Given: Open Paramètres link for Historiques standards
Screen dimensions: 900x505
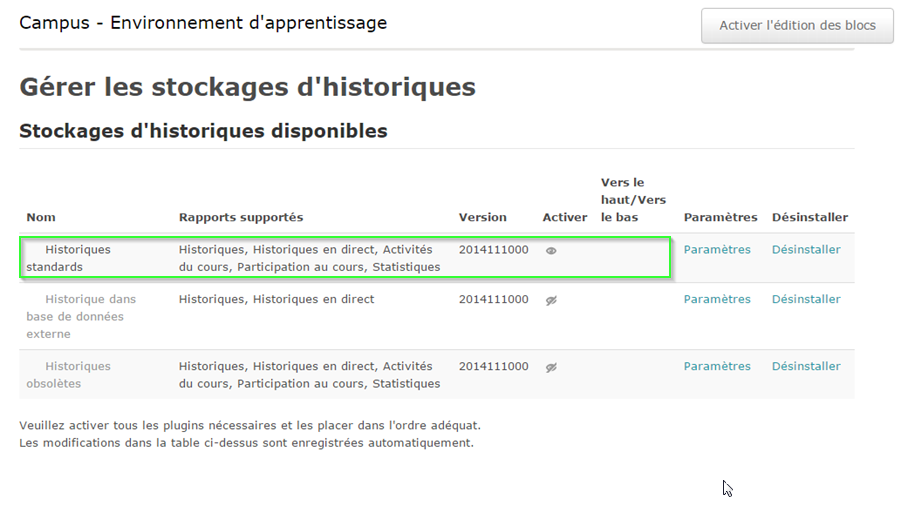Looking at the screenshot, I should pyautogui.click(x=716, y=250).
